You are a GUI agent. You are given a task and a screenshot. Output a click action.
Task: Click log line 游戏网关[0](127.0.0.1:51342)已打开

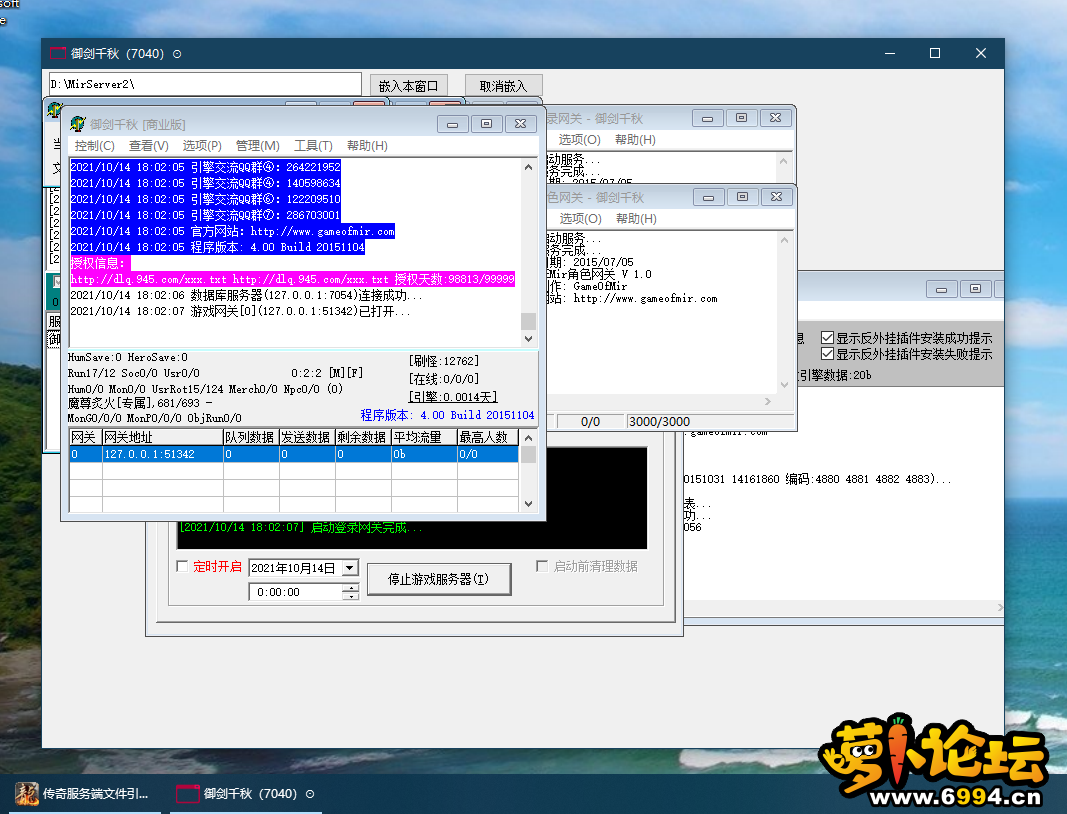coord(240,311)
